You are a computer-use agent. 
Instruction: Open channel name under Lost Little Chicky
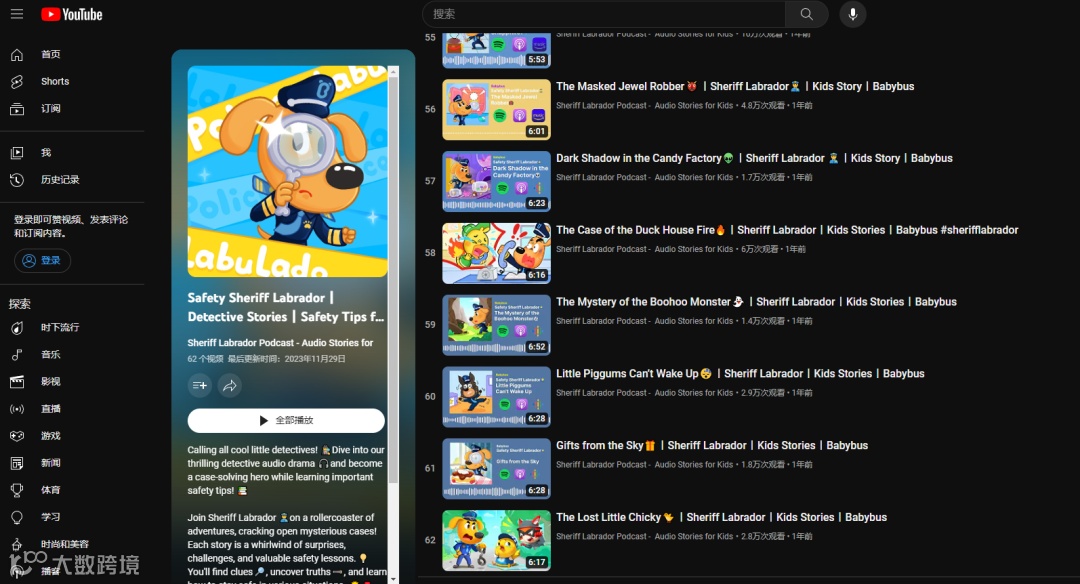(644, 536)
